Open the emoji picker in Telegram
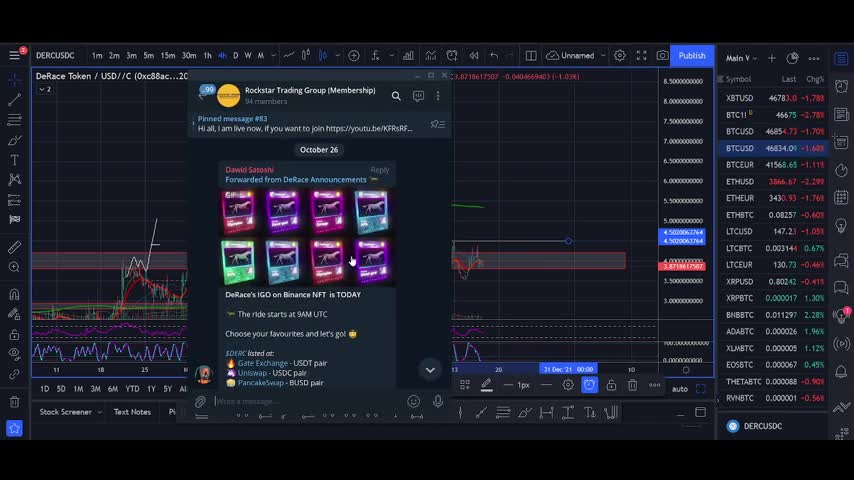Image resolution: width=854 pixels, height=480 pixels. click(413, 402)
